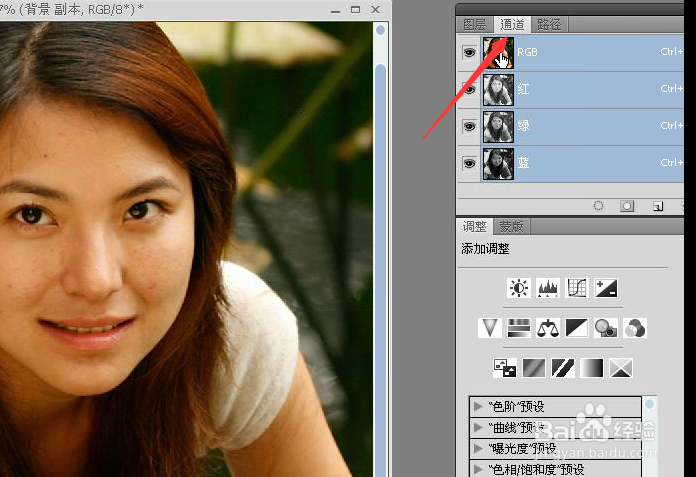
Task: Add a Selective Color adjustment
Action: (x=621, y=368)
